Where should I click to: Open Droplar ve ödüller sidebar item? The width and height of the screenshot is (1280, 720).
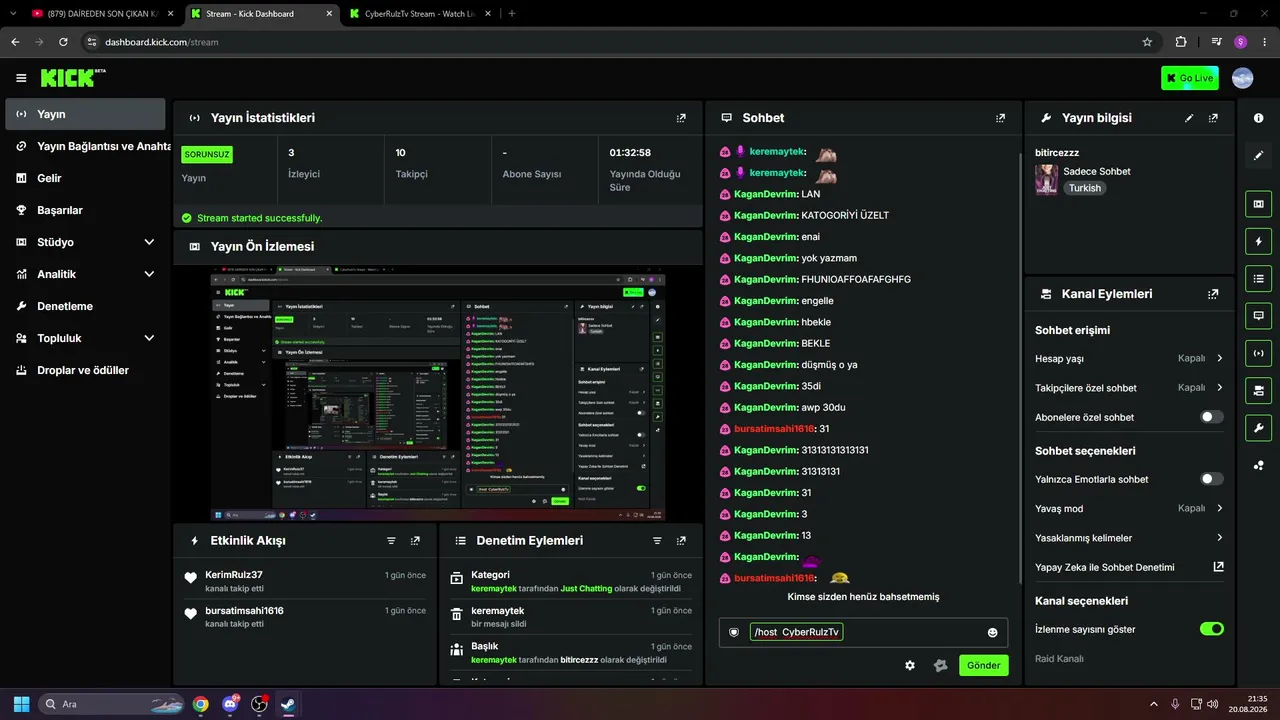85,370
